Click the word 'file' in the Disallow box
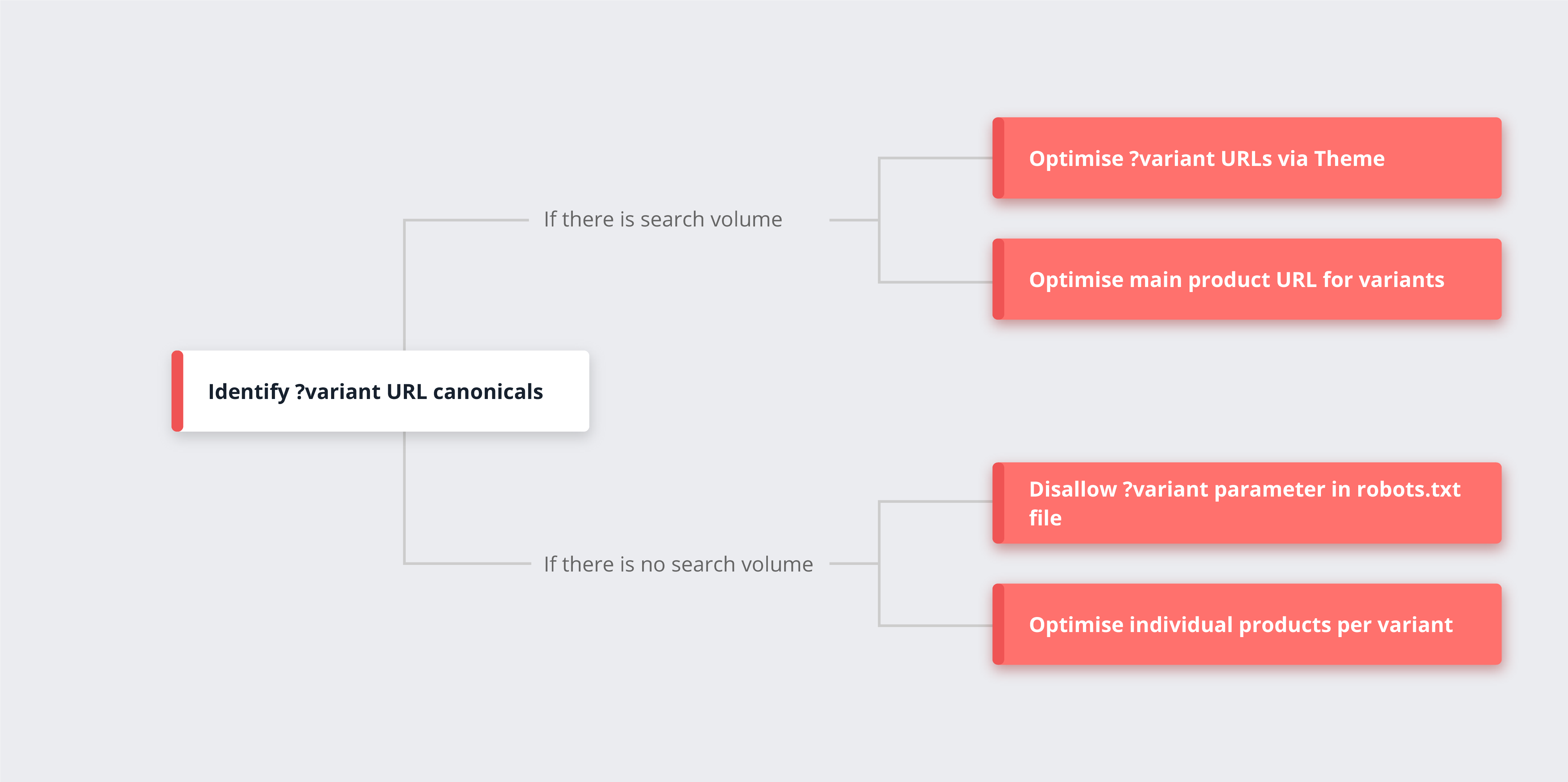 [x=1045, y=518]
